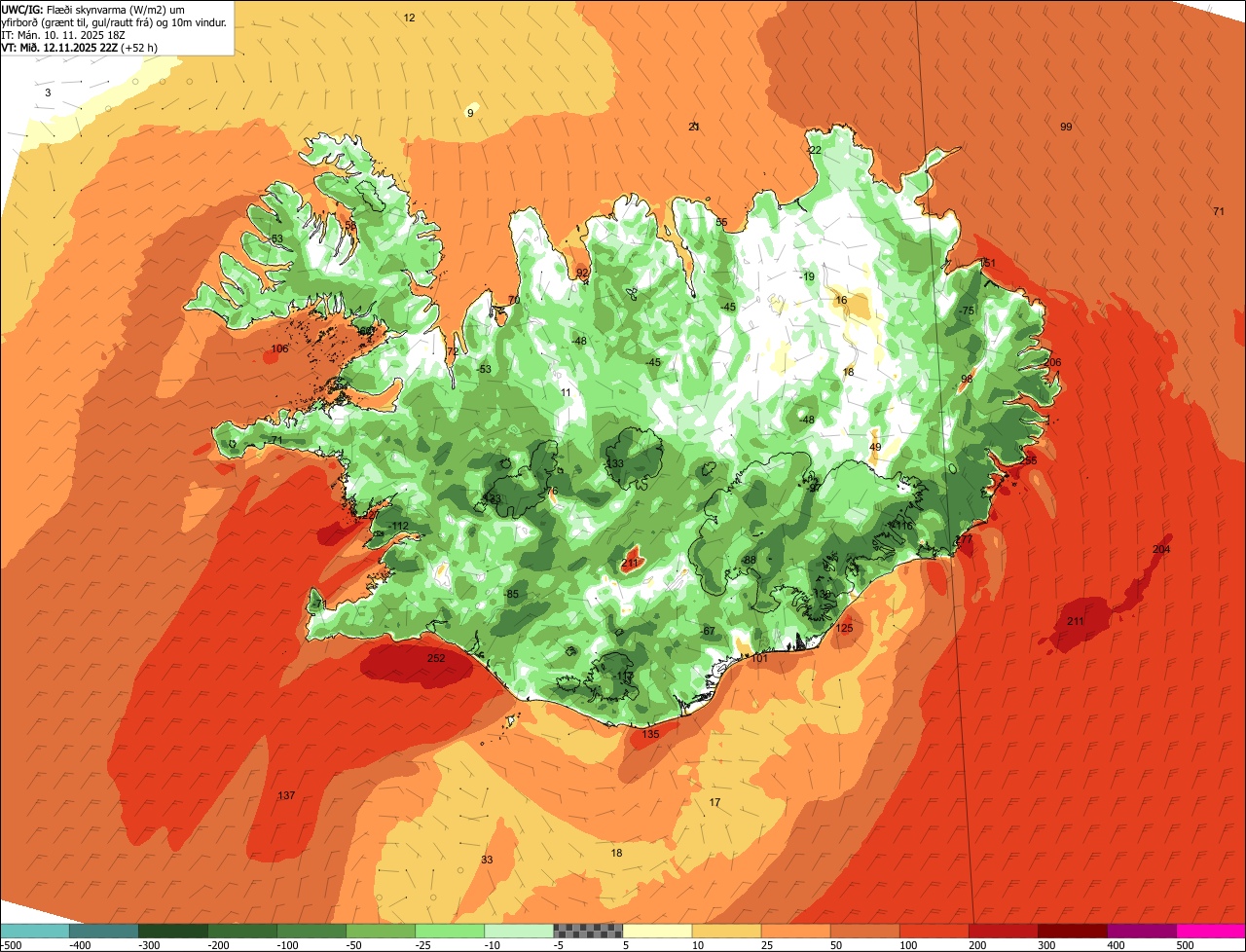This screenshot has width=1246, height=952.
Task: Click the light teal swatch between -500 and -400
Action: click(34, 931)
